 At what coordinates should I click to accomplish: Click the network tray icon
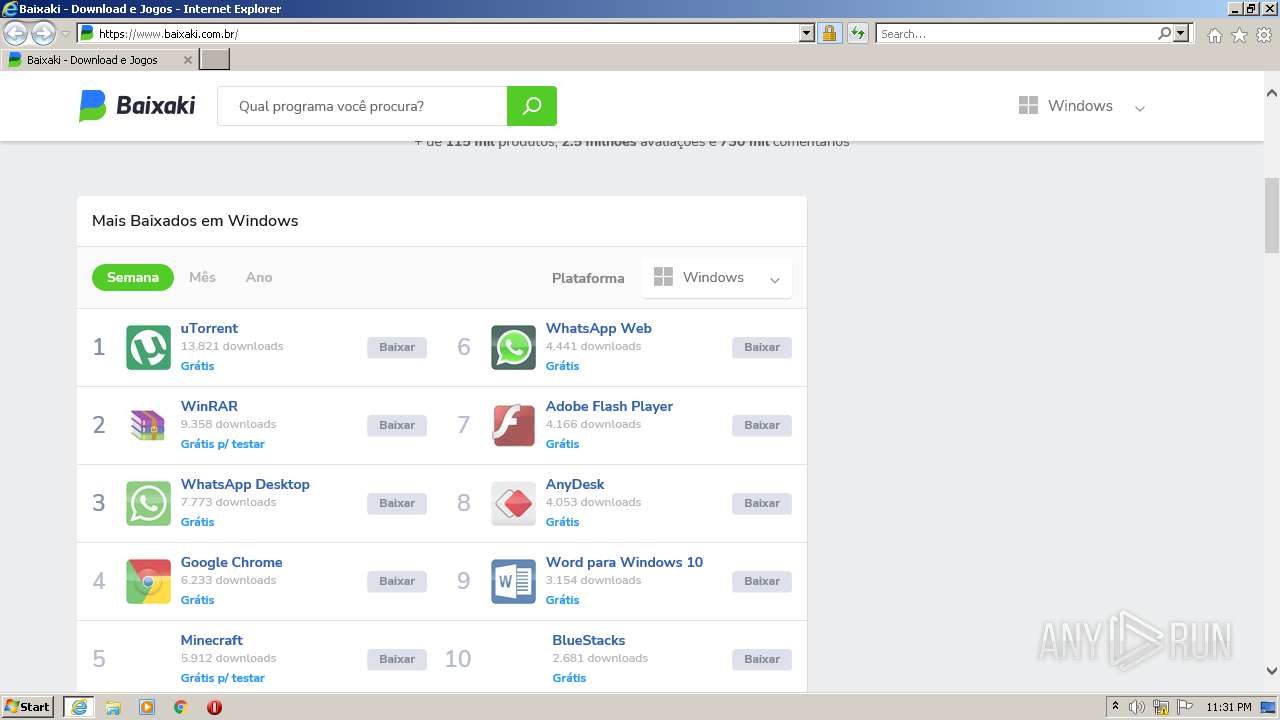click(1161, 707)
